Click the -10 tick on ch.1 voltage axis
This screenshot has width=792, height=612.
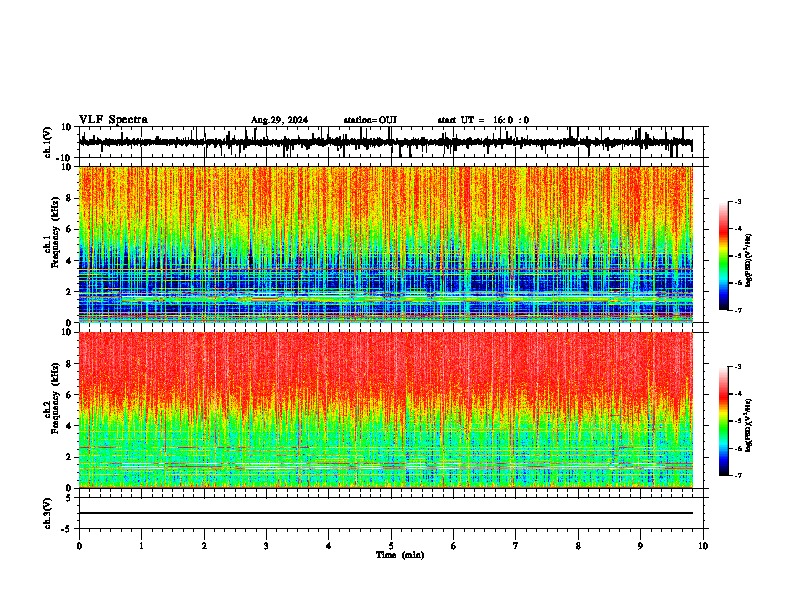point(65,158)
